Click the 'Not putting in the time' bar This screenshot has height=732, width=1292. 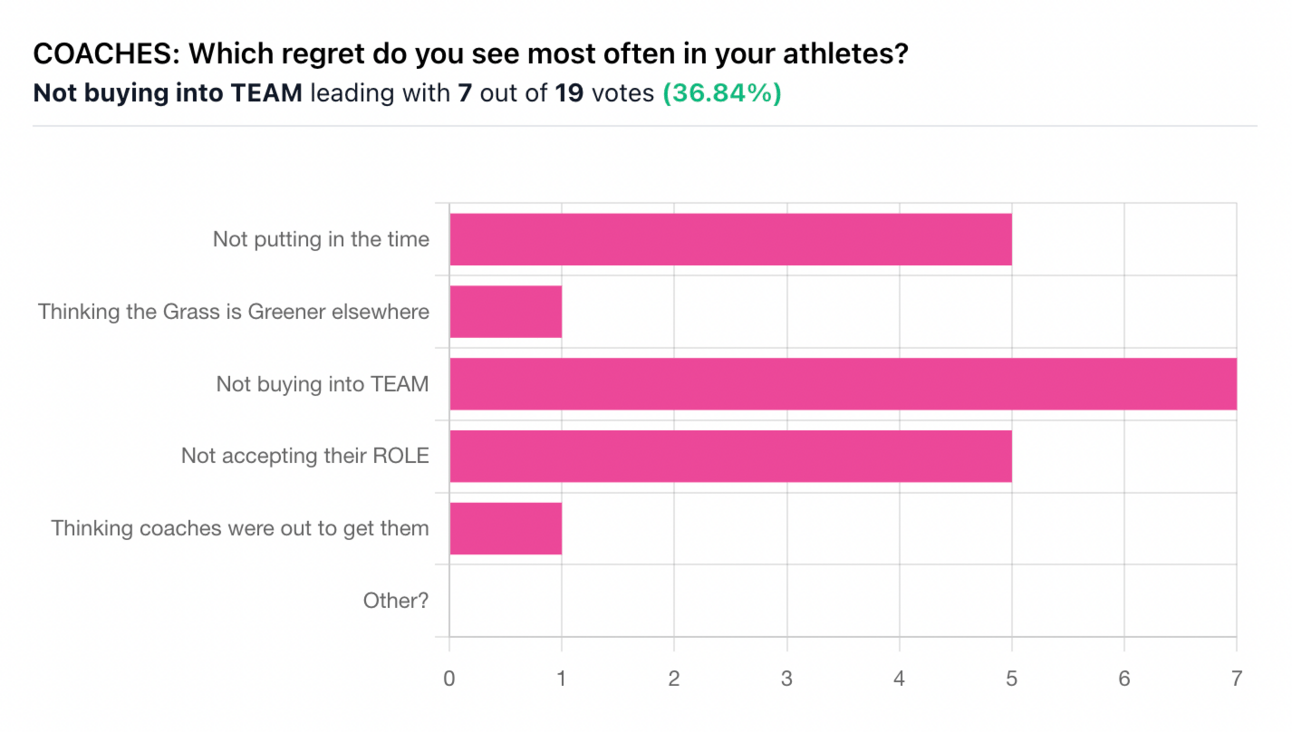tap(730, 240)
